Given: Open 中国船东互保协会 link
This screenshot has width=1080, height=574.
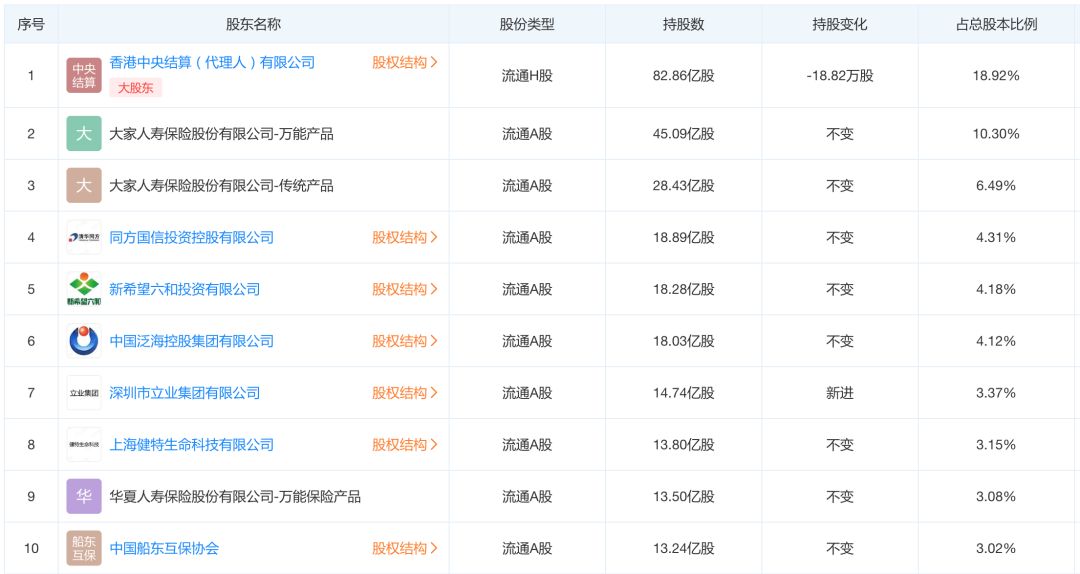Looking at the screenshot, I should (164, 548).
